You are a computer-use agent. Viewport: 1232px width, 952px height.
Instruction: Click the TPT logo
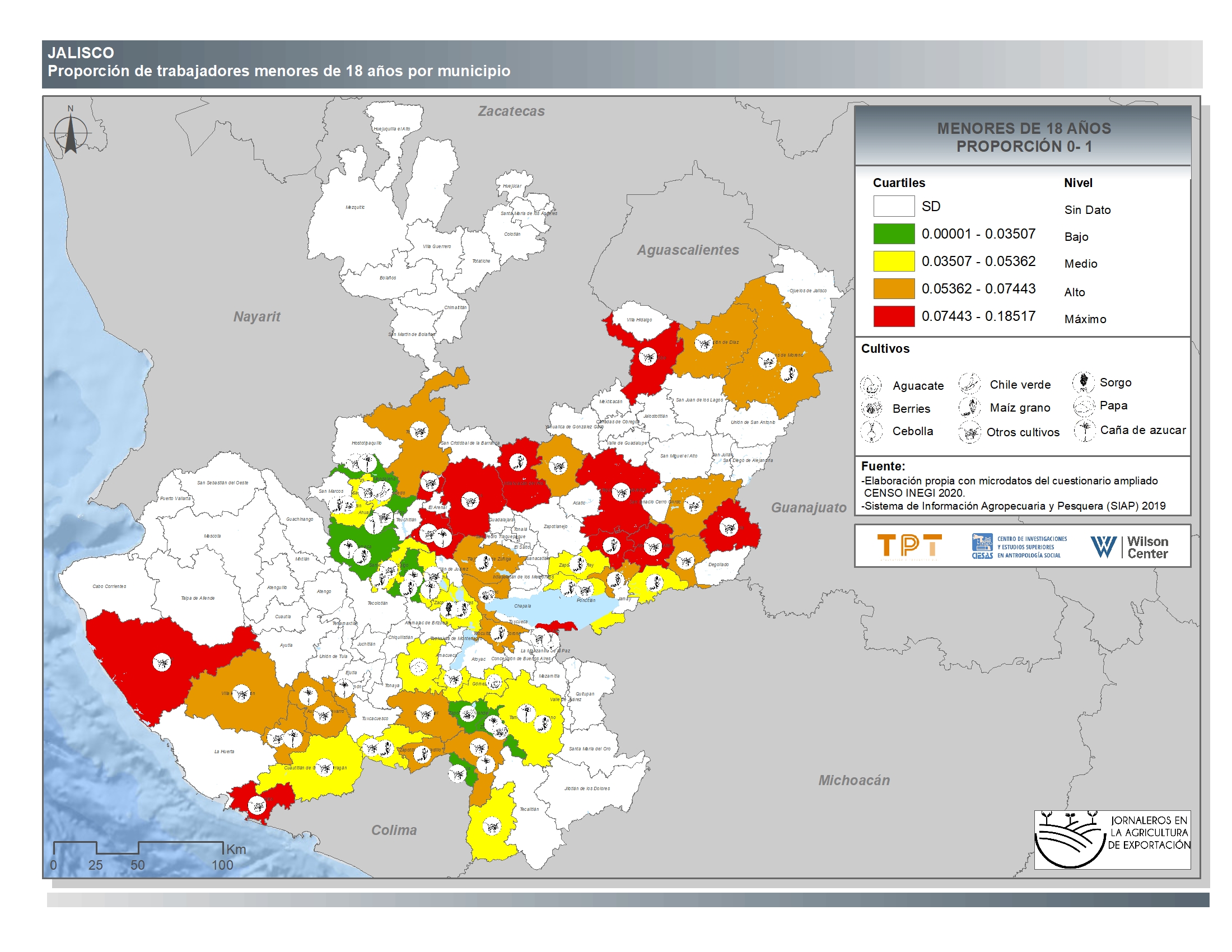click(x=909, y=546)
